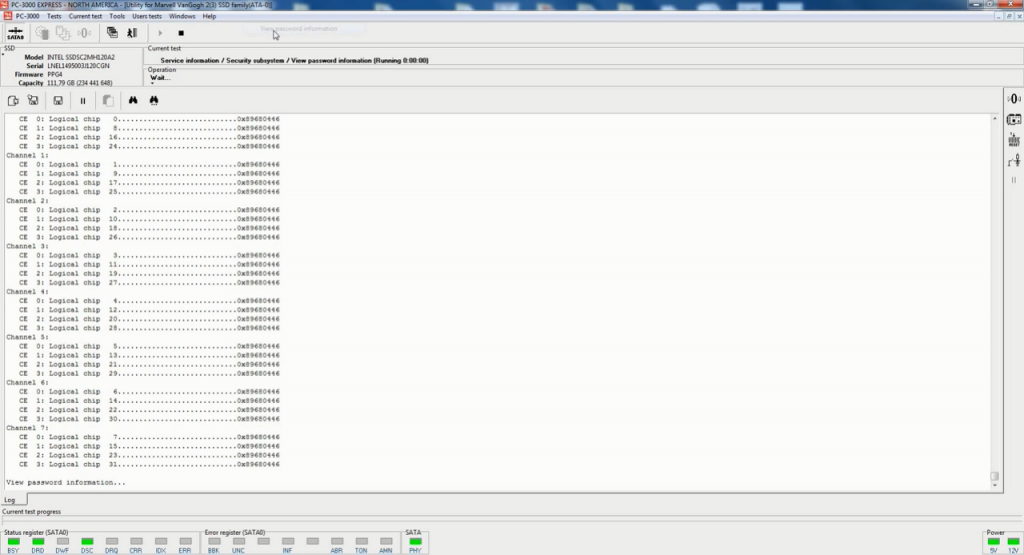Click the log scrollbar down arrow
1024x555 pixels.
point(995,486)
